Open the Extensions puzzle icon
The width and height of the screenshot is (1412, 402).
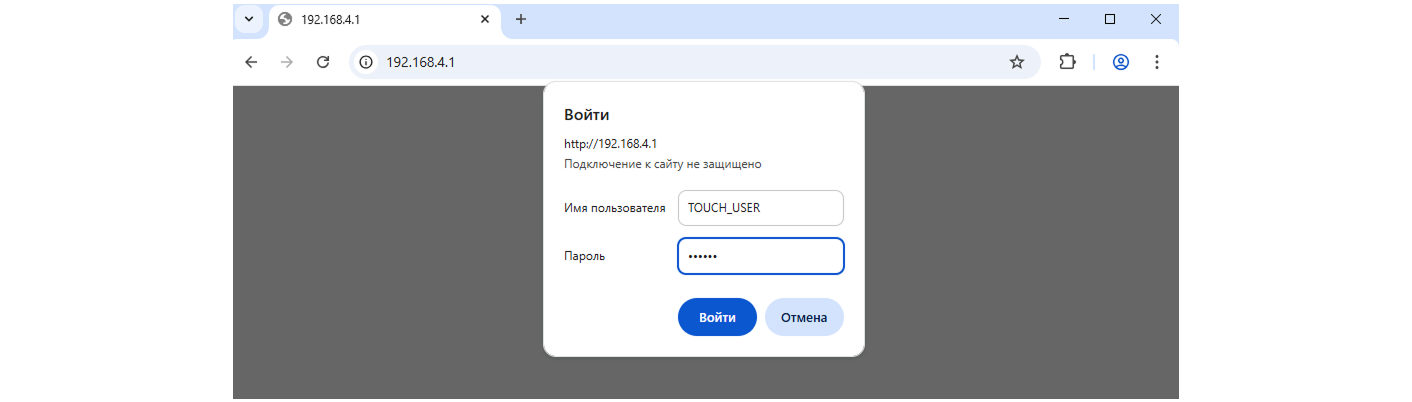point(1067,62)
